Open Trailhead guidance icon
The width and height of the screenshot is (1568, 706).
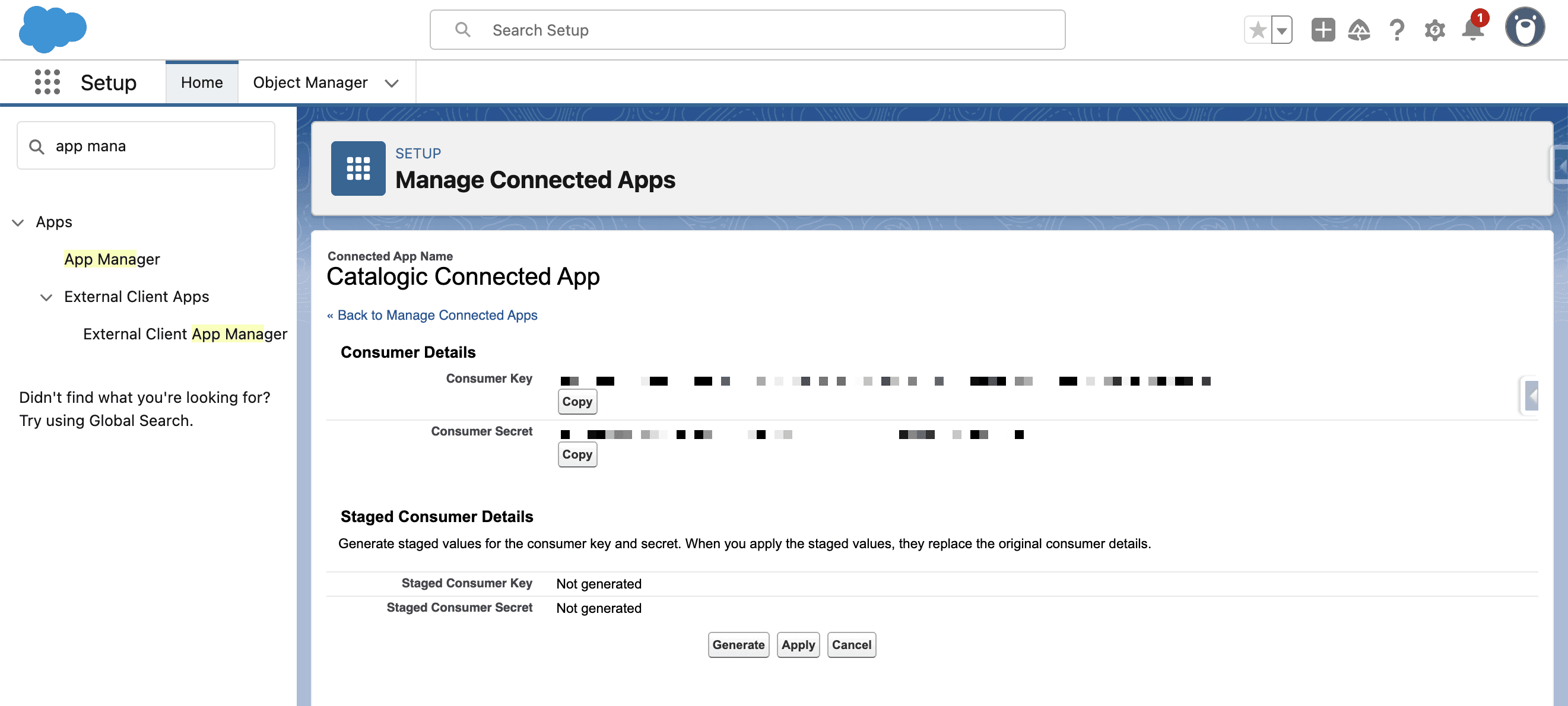[x=1358, y=30]
